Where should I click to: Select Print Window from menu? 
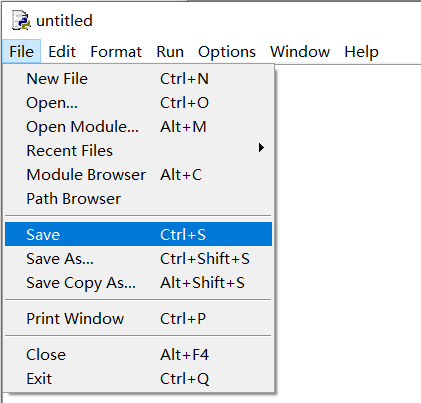pyautogui.click(x=138, y=319)
